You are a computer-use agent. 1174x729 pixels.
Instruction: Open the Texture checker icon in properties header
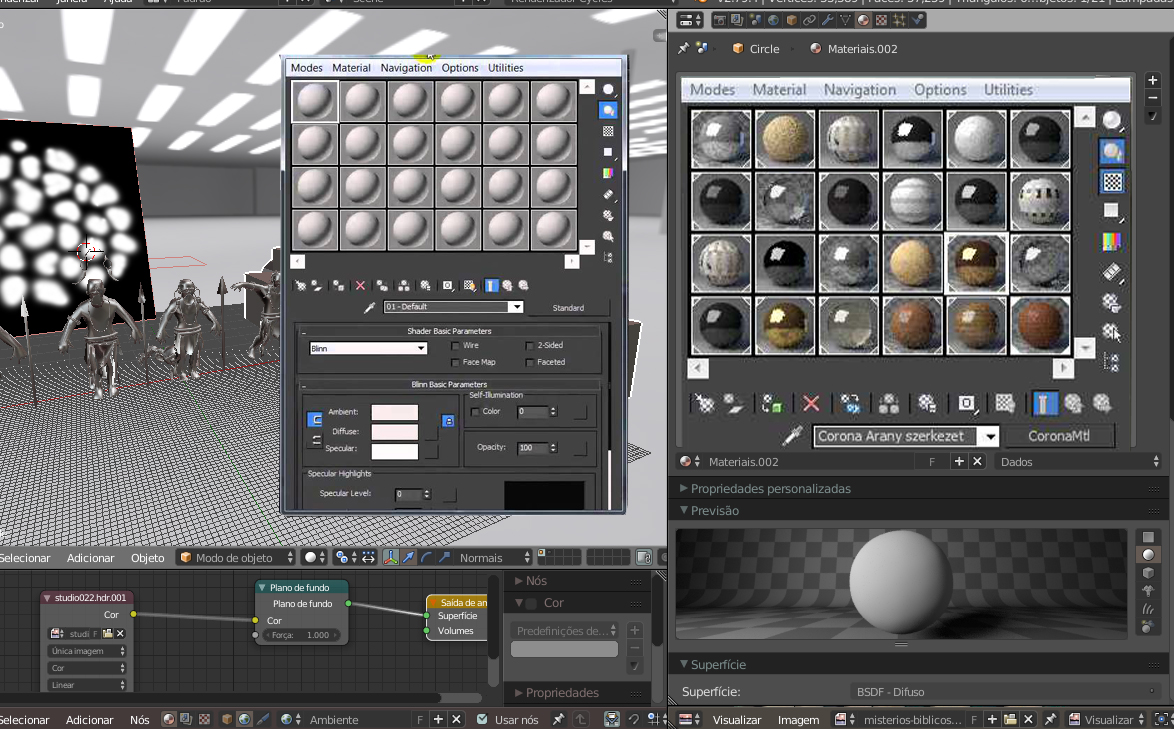881,20
